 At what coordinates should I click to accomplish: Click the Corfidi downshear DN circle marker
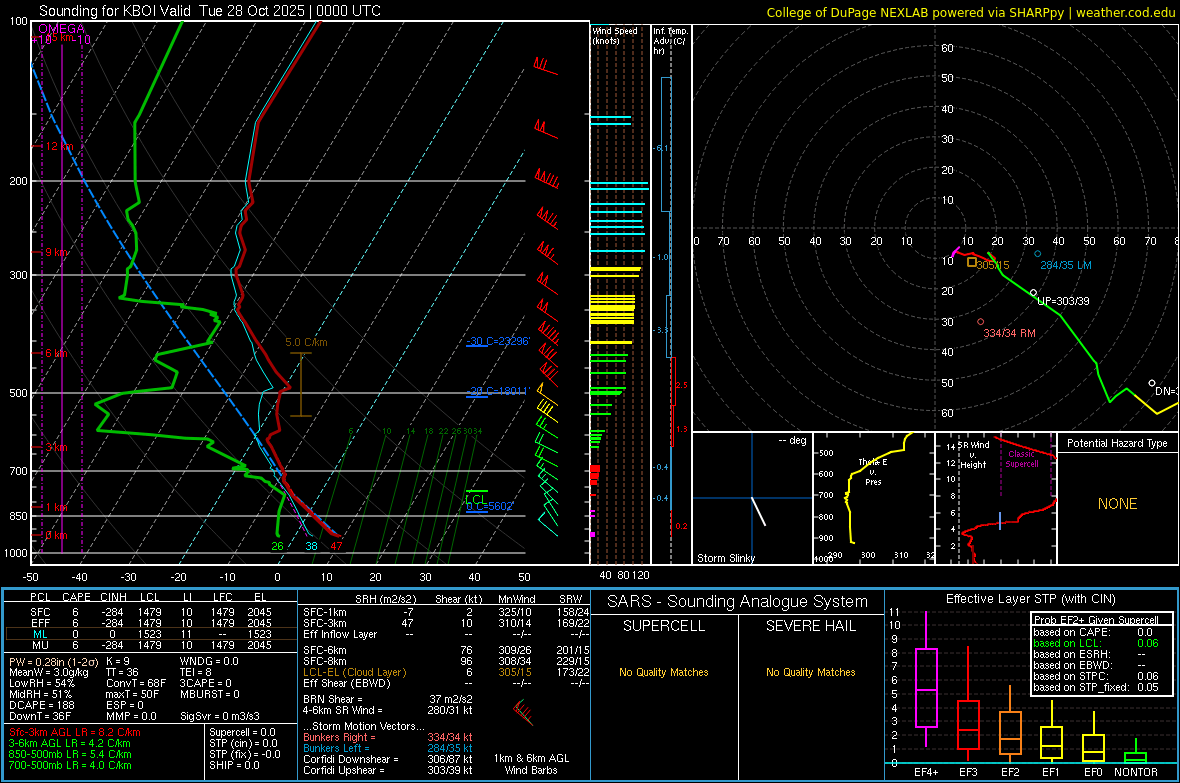1151,383
